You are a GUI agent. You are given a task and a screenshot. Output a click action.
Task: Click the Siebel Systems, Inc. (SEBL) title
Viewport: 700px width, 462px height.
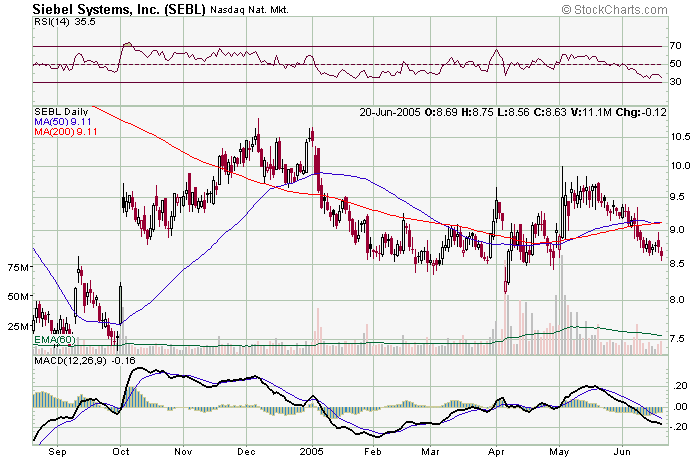[119, 9]
